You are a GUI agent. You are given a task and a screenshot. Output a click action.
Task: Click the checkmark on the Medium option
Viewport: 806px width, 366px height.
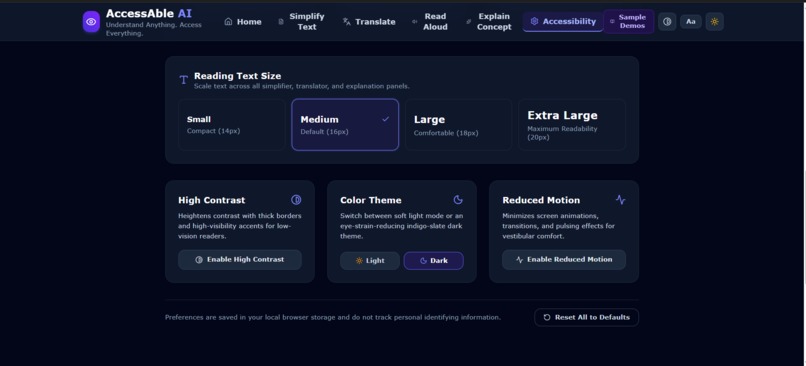pyautogui.click(x=386, y=119)
